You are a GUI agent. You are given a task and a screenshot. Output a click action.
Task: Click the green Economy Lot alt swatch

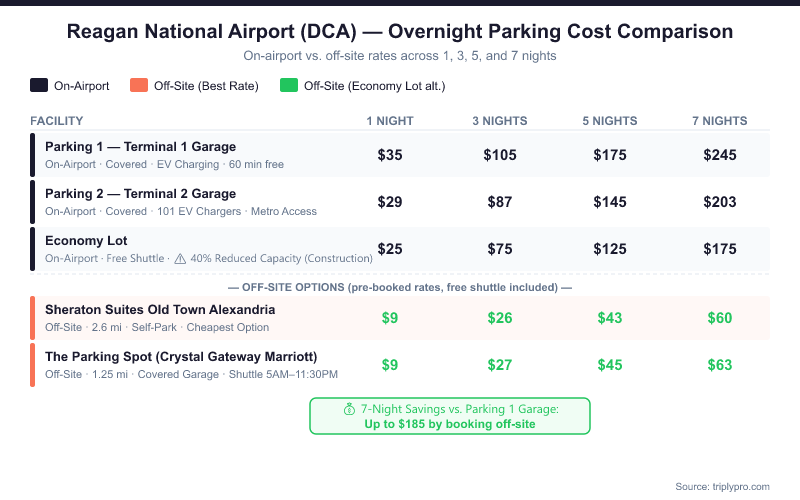tap(289, 86)
